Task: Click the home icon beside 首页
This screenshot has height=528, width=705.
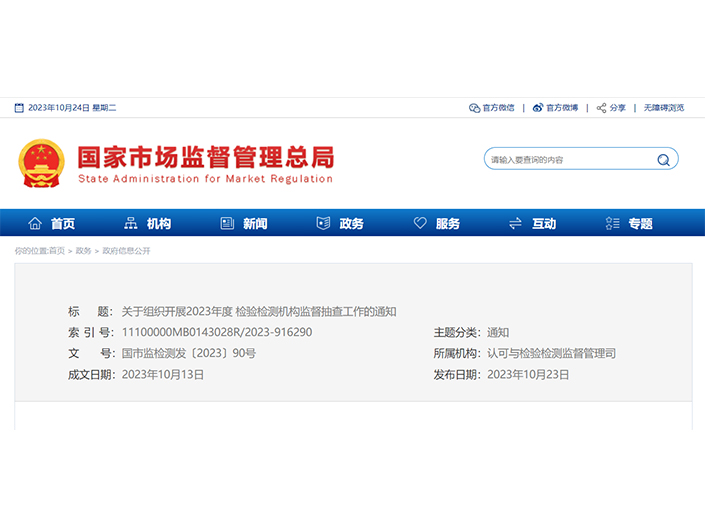Action: (35, 223)
